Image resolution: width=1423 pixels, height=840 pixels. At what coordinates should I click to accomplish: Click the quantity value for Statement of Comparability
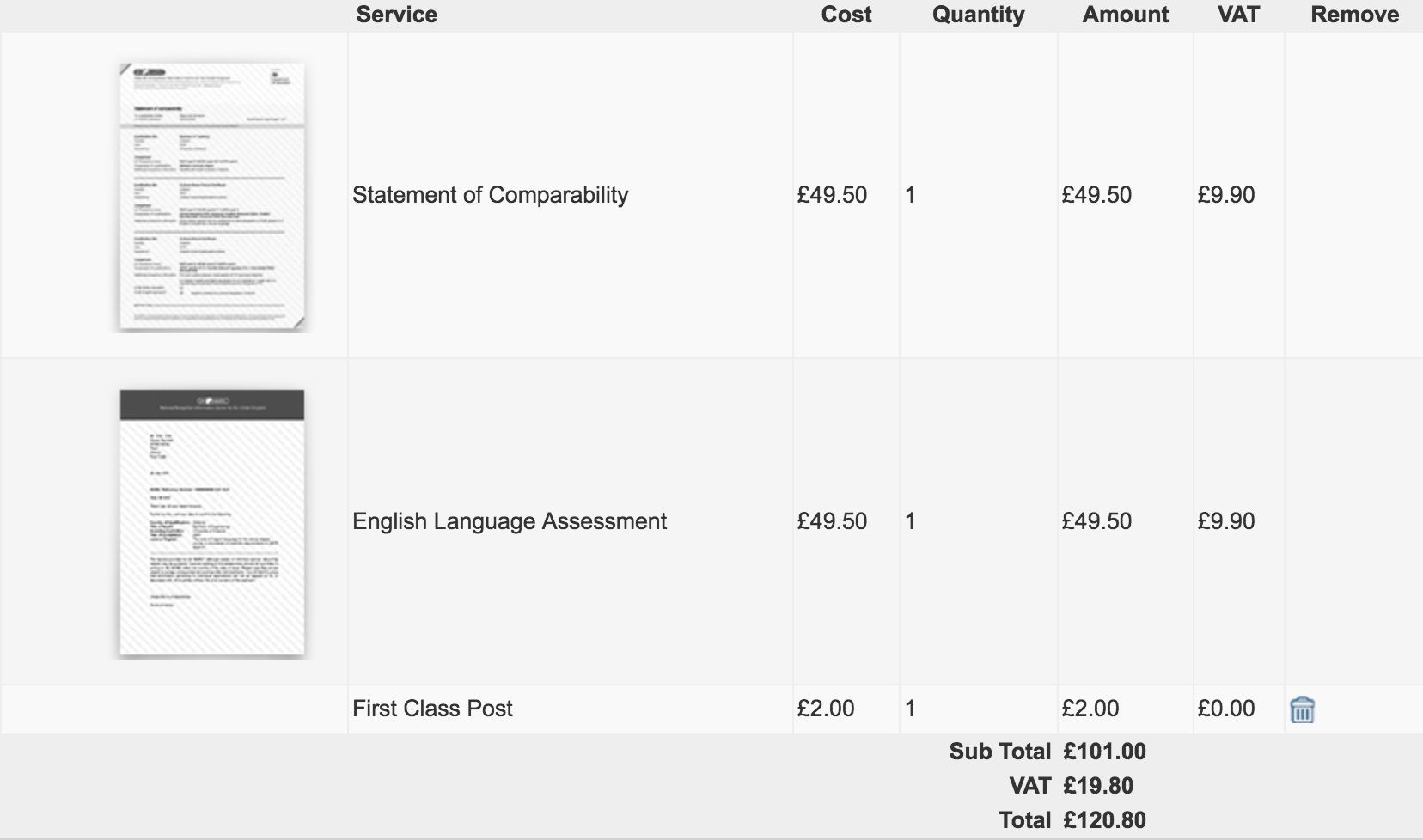click(x=909, y=195)
